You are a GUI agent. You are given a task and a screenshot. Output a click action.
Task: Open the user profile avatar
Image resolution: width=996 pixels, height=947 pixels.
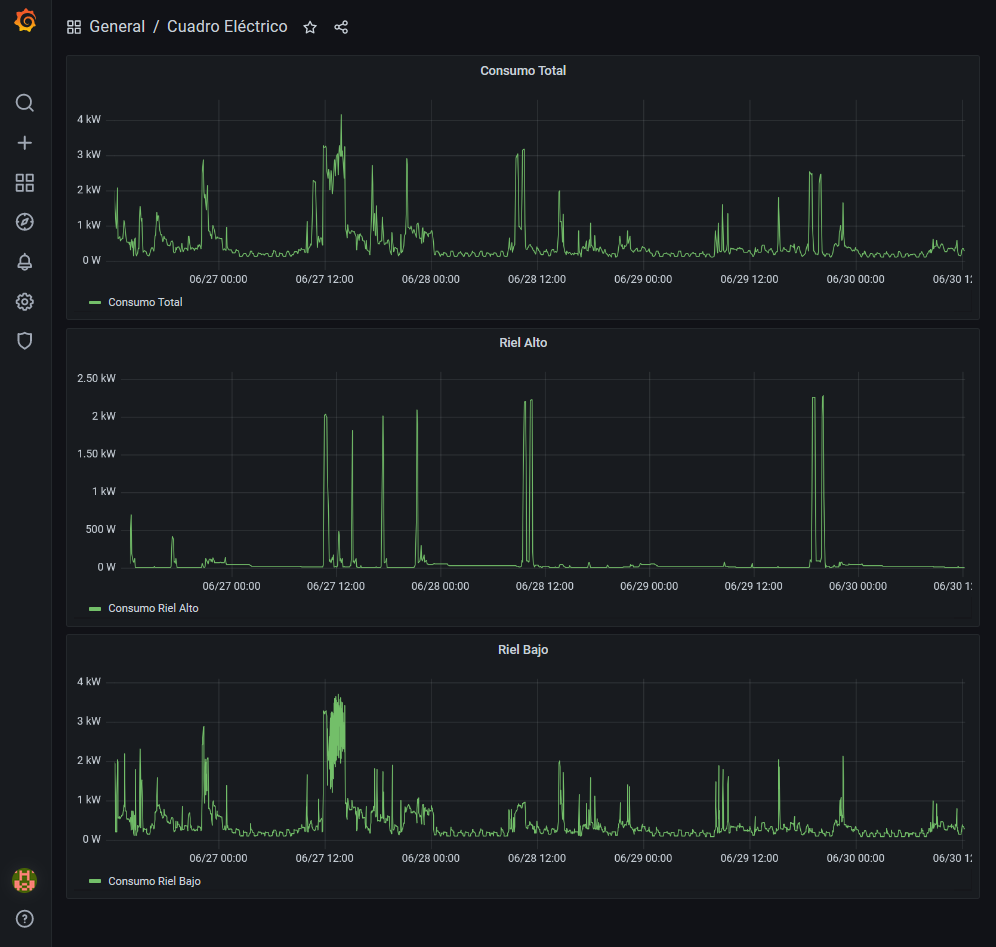point(25,880)
